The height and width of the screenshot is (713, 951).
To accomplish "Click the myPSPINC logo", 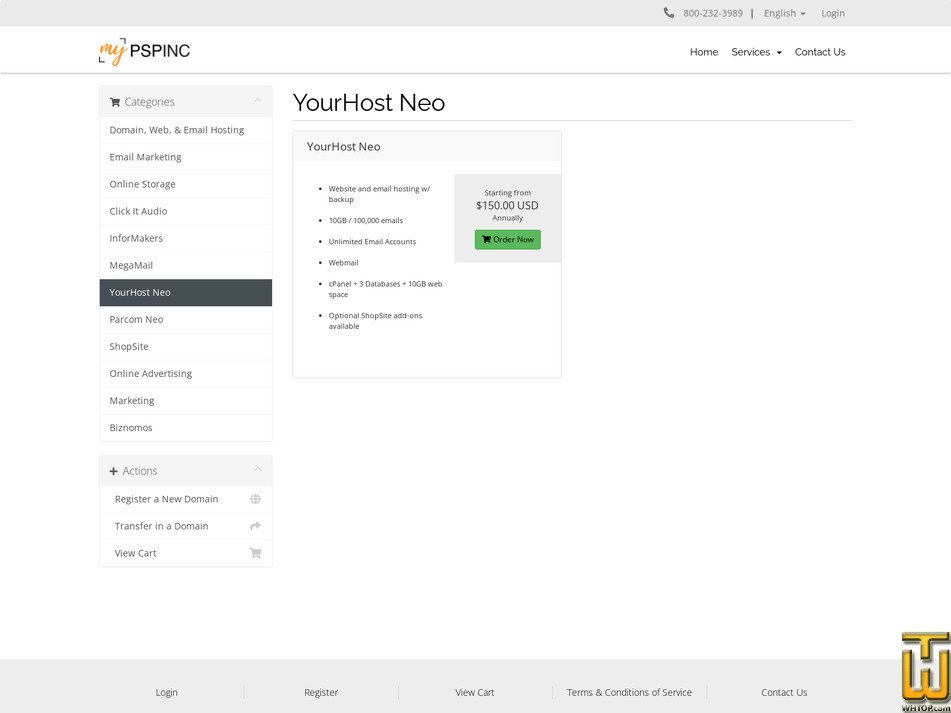I will (x=144, y=52).
